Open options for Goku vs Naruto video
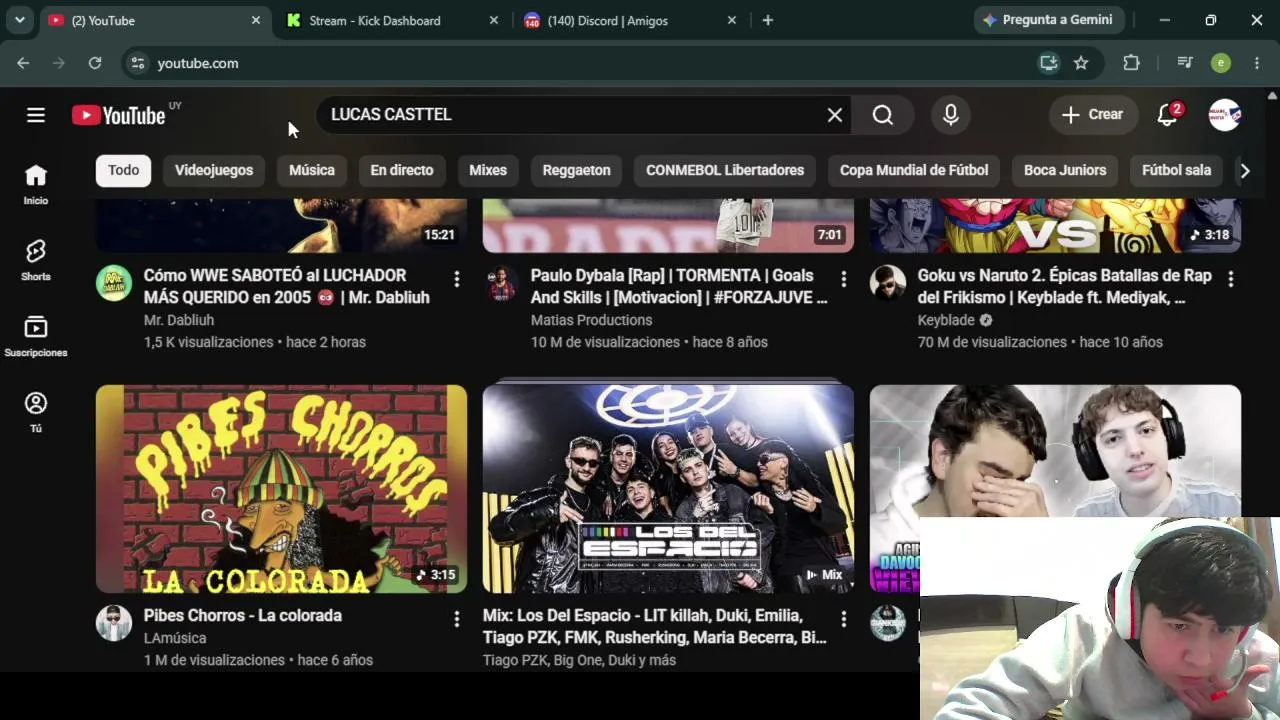Image resolution: width=1280 pixels, height=720 pixels. tap(1231, 279)
